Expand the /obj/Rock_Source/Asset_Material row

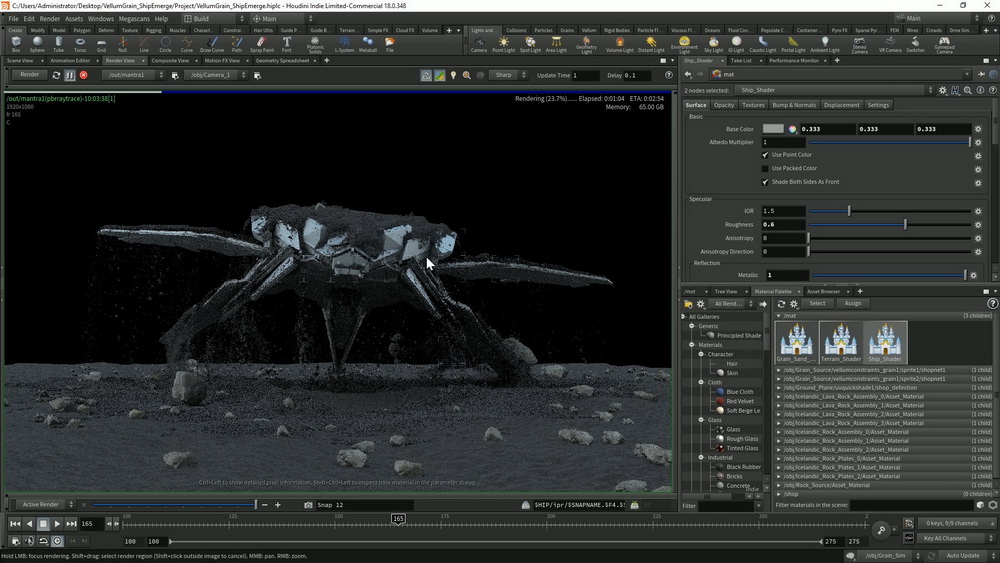tap(779, 485)
